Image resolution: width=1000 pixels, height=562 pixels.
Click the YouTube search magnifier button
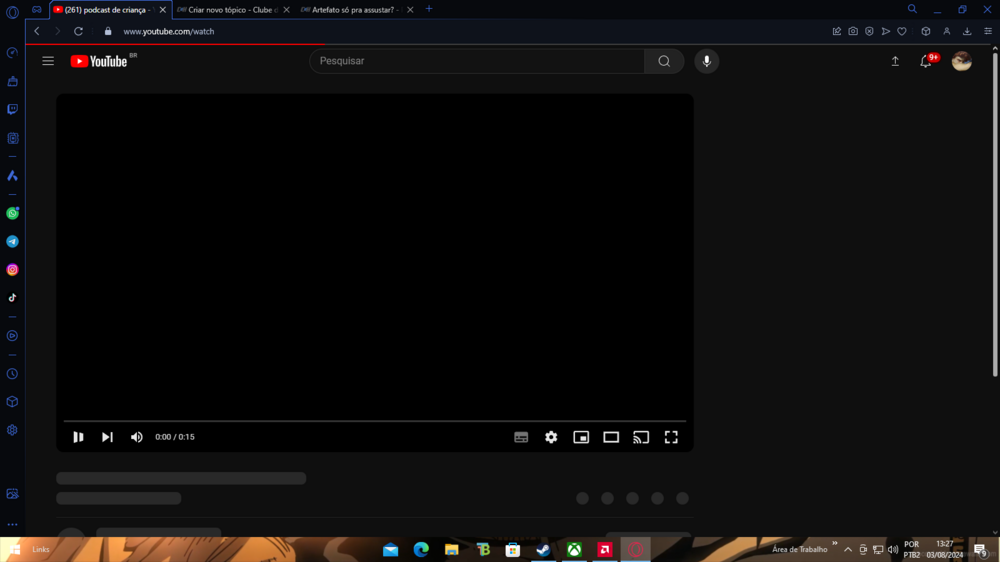pyautogui.click(x=664, y=61)
